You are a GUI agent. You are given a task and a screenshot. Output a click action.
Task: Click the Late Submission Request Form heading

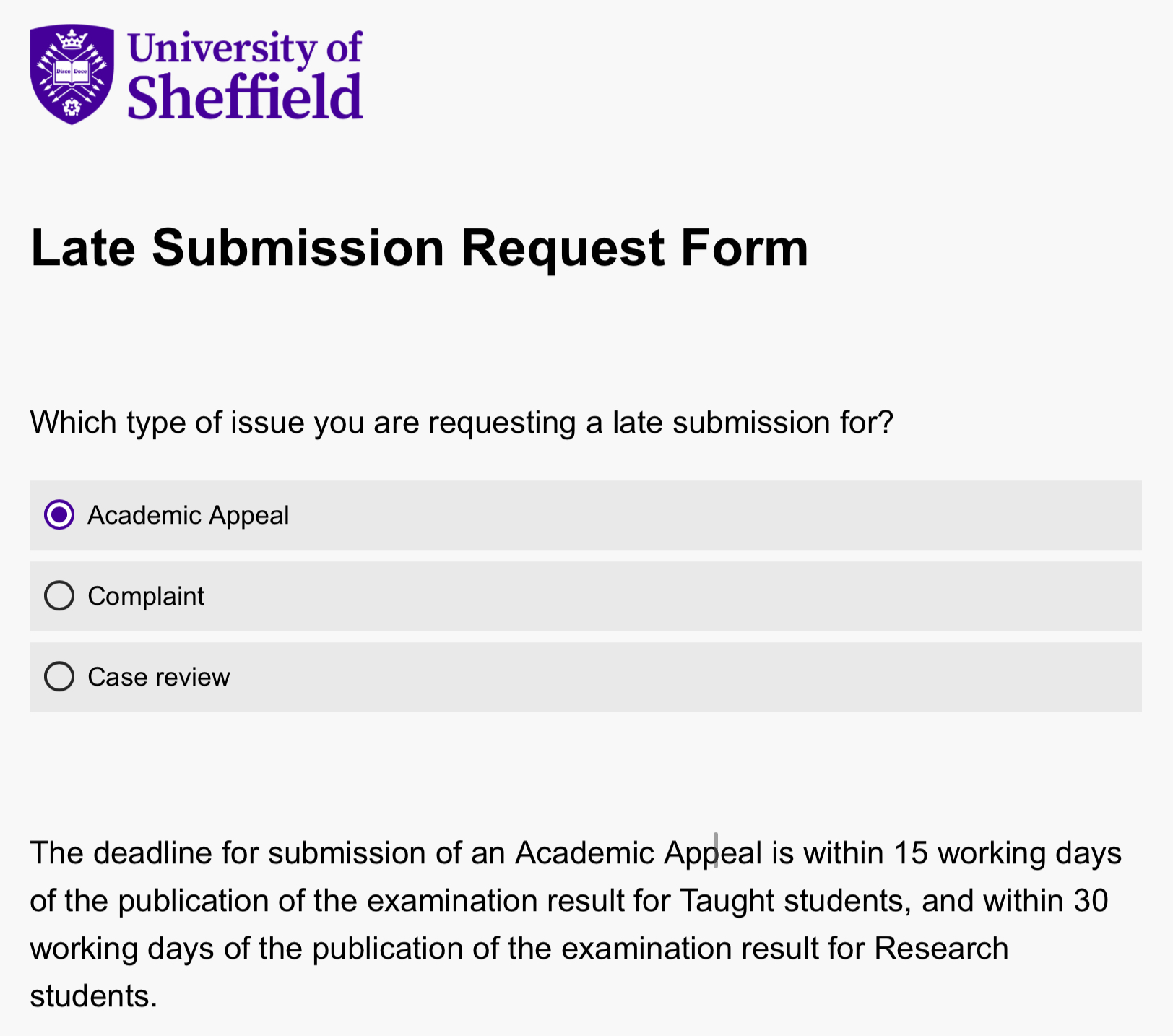(x=419, y=248)
